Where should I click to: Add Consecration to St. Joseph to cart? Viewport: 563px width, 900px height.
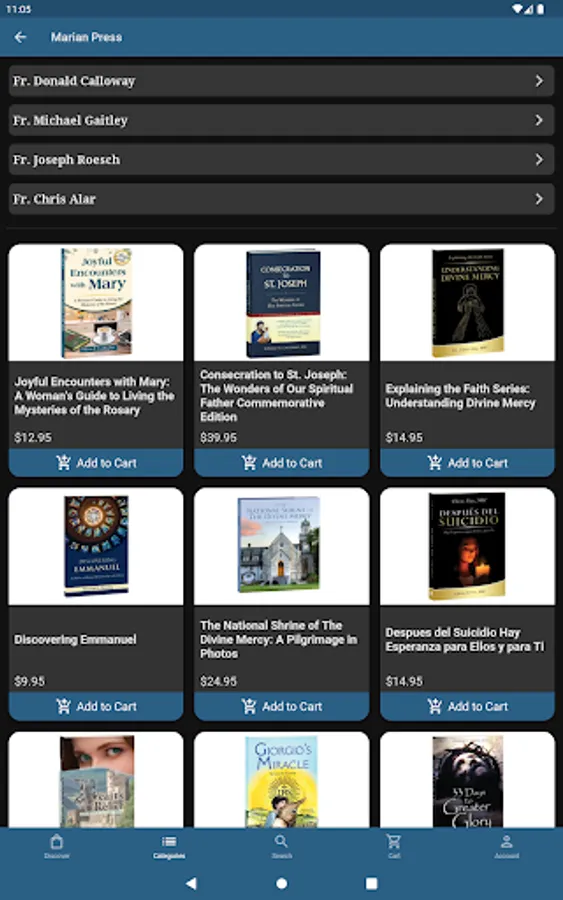pos(281,463)
